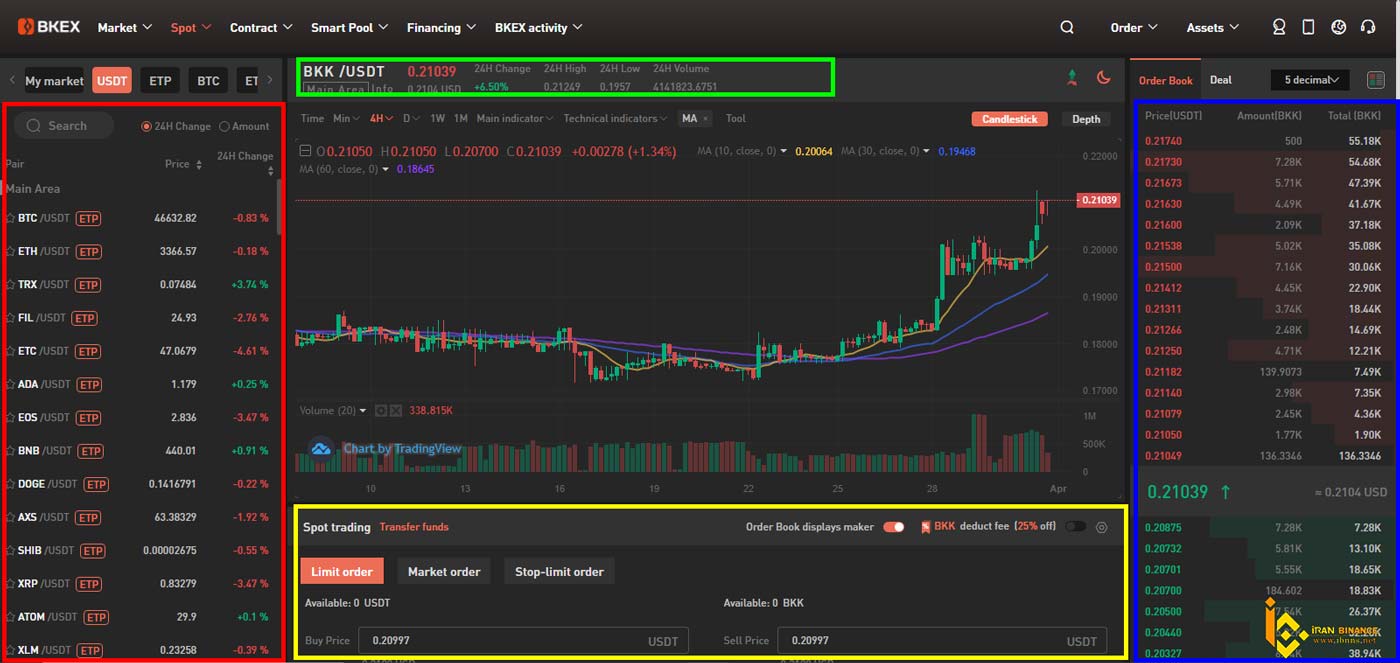Click the previous arrow beside My market
This screenshot has height=663, width=1400.
click(x=12, y=81)
